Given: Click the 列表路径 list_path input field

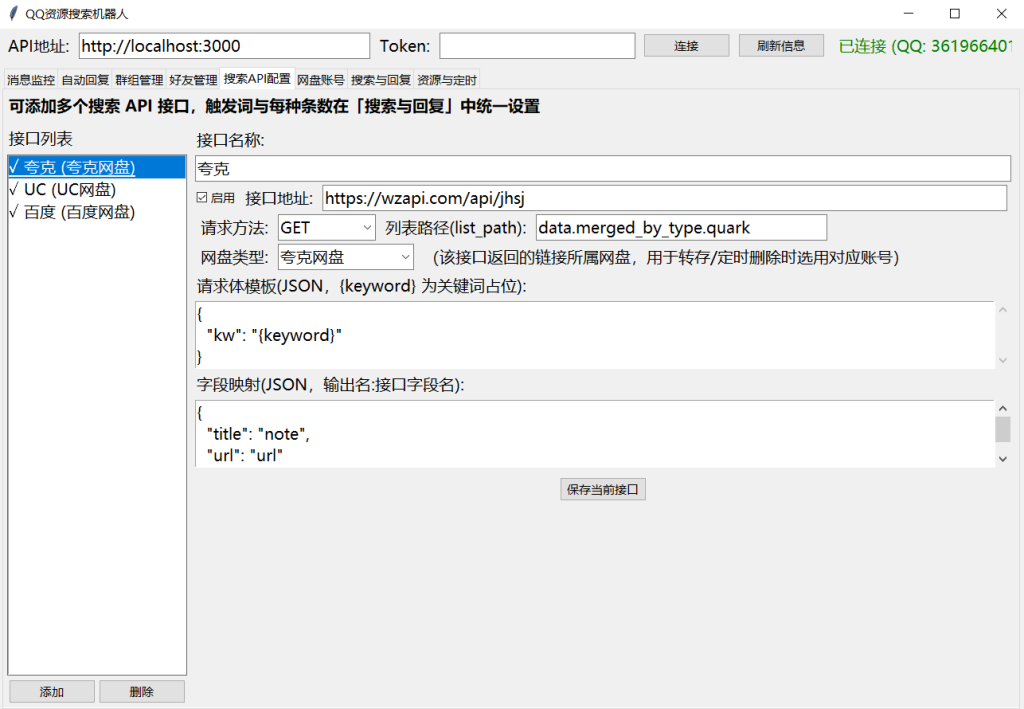Looking at the screenshot, I should click(x=681, y=228).
